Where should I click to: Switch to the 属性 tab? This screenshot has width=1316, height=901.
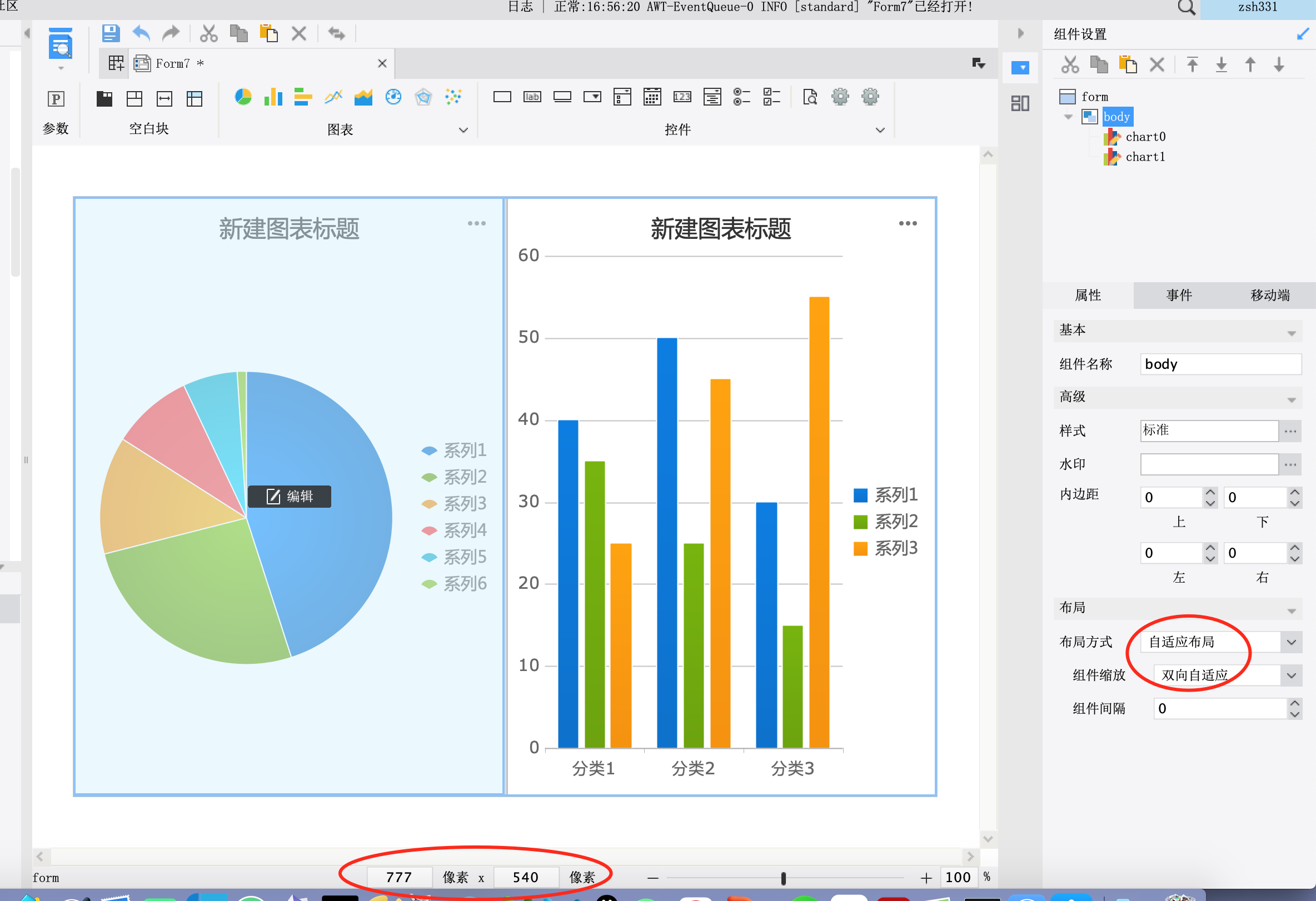click(1088, 295)
